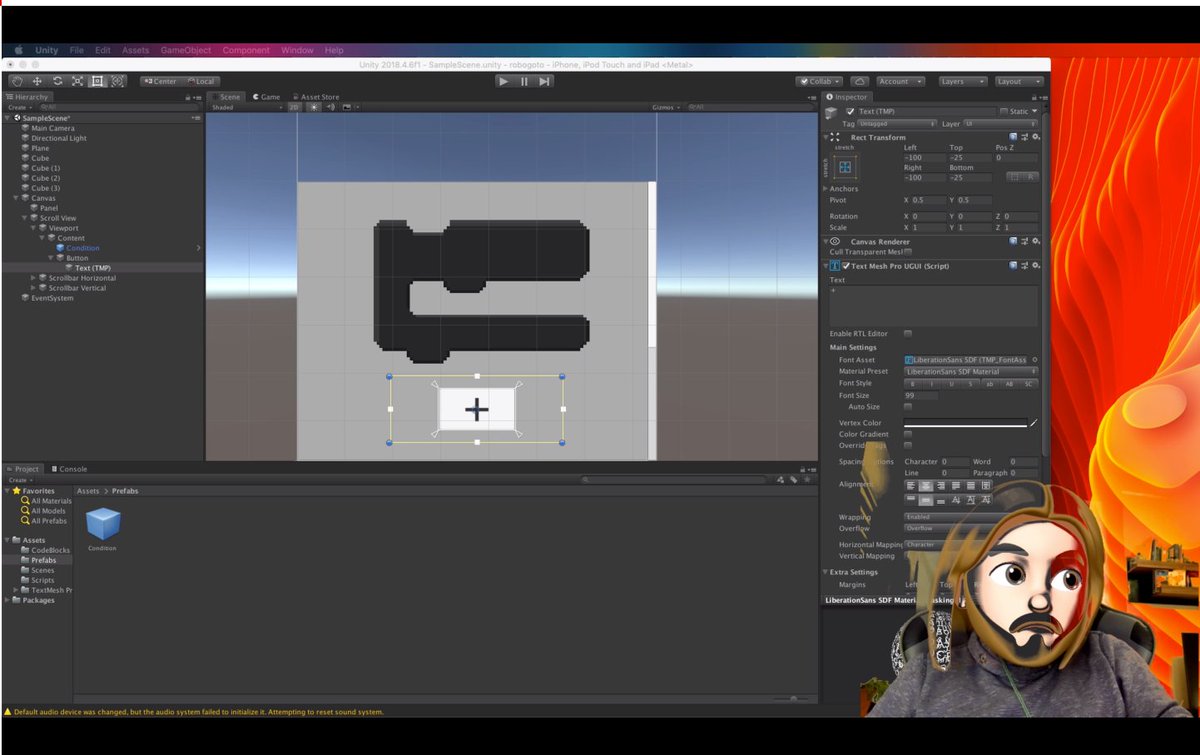
Task: Open the Layer dropdown
Action: click(1000, 124)
